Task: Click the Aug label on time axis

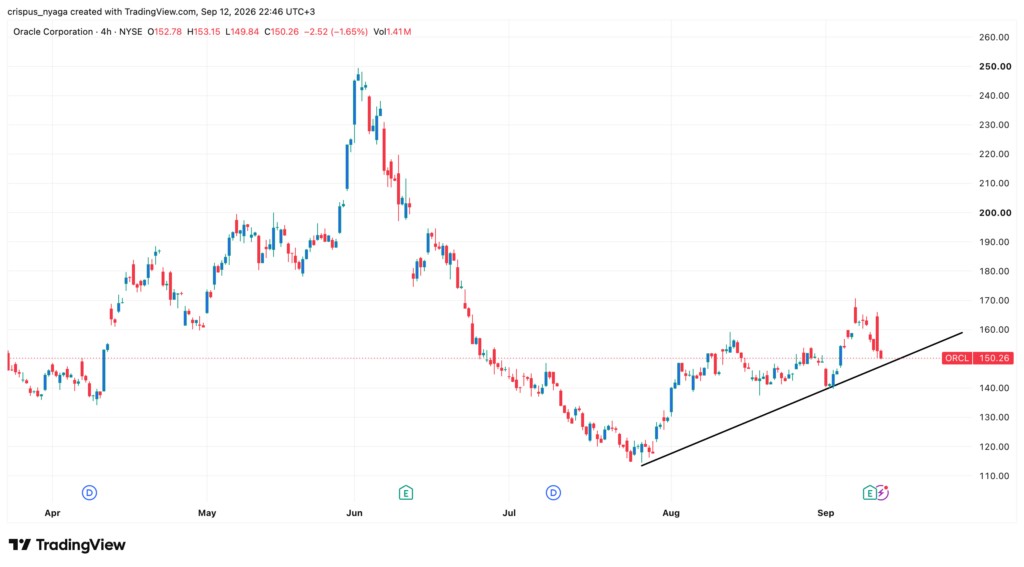Action: [x=671, y=513]
